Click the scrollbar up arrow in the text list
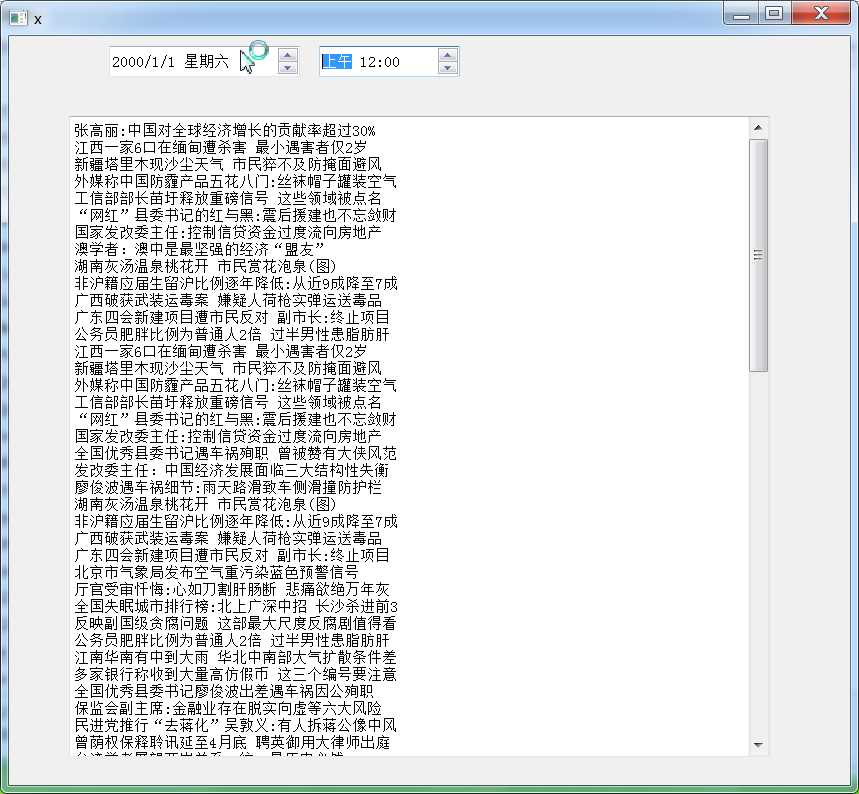The height and width of the screenshot is (794, 859). (758, 128)
